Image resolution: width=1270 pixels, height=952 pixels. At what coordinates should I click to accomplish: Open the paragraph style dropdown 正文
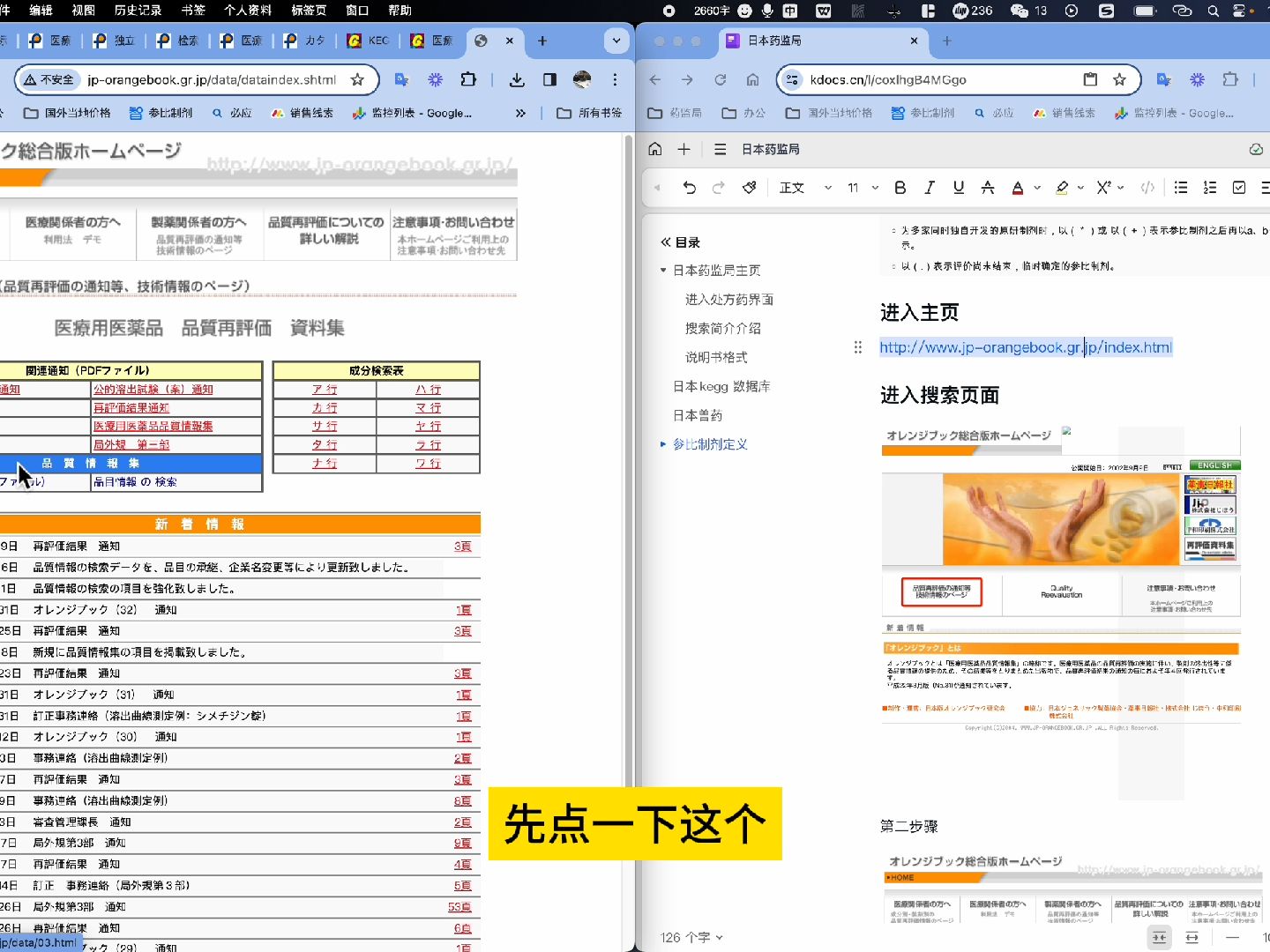tap(804, 187)
